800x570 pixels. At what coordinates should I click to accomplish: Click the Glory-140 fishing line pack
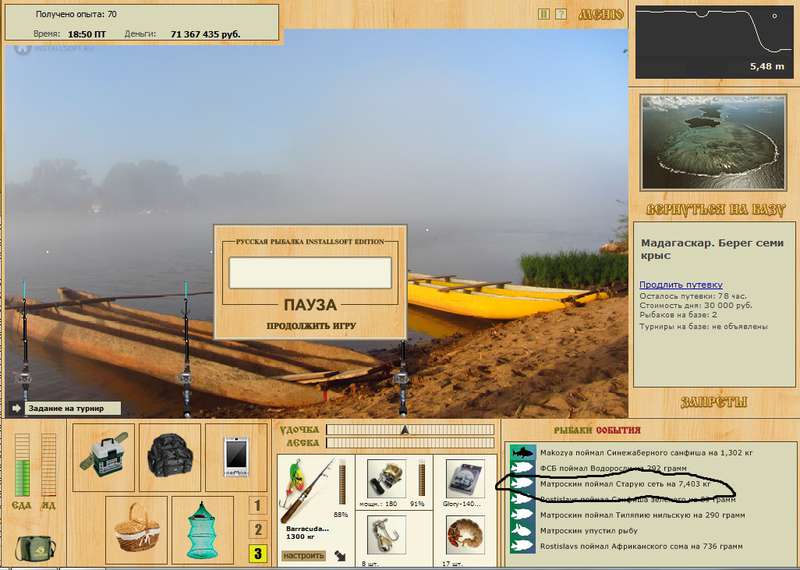point(465,479)
